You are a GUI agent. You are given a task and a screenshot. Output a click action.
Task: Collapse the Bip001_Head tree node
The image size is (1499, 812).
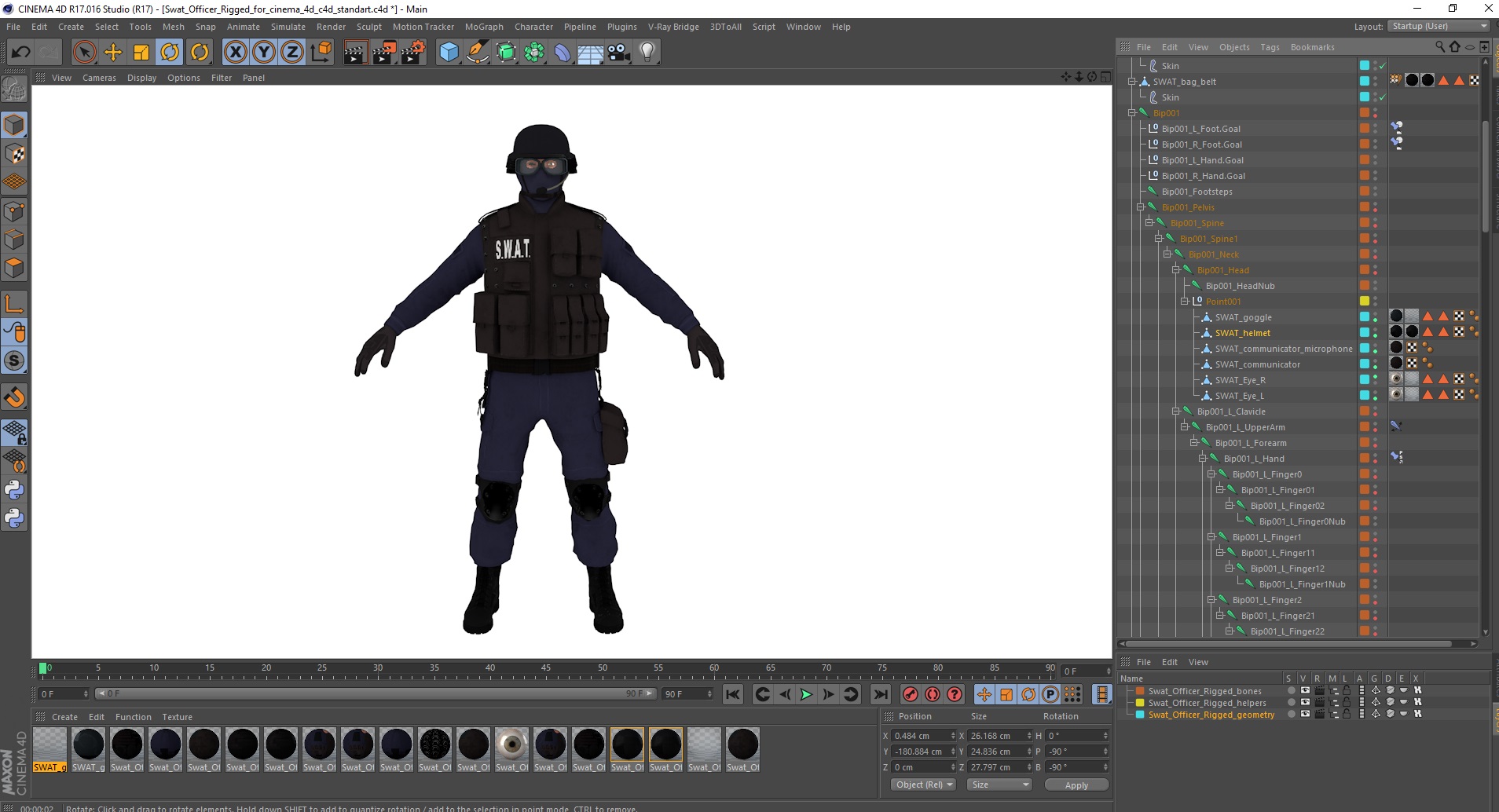point(1176,270)
